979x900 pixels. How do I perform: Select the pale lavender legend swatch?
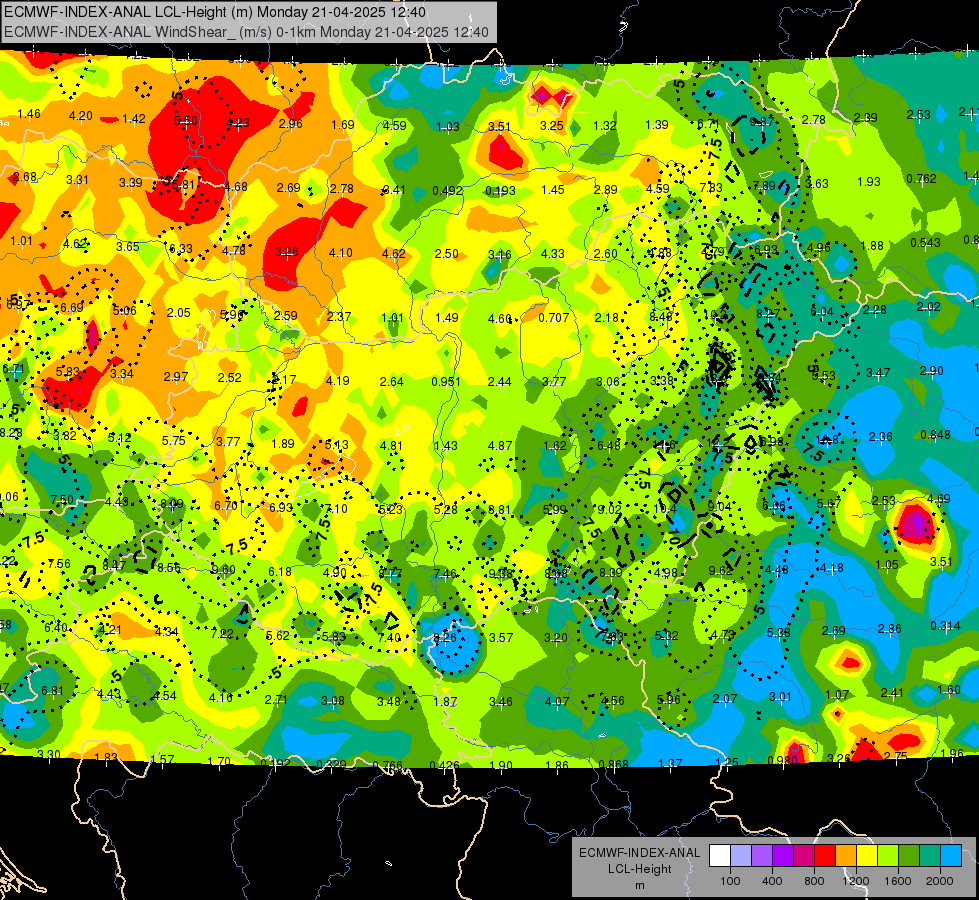[x=741, y=856]
